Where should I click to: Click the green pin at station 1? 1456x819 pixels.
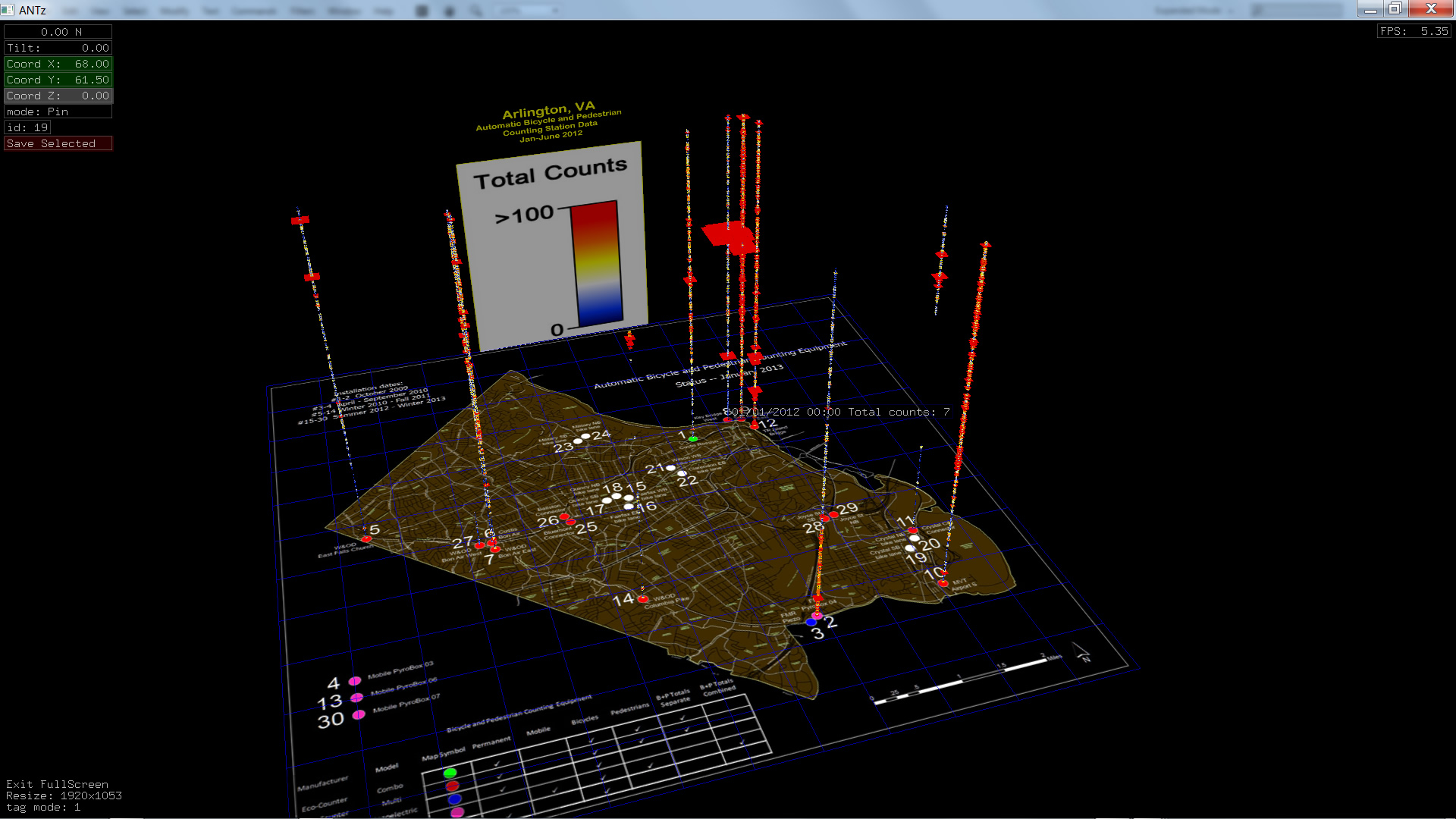click(x=692, y=439)
